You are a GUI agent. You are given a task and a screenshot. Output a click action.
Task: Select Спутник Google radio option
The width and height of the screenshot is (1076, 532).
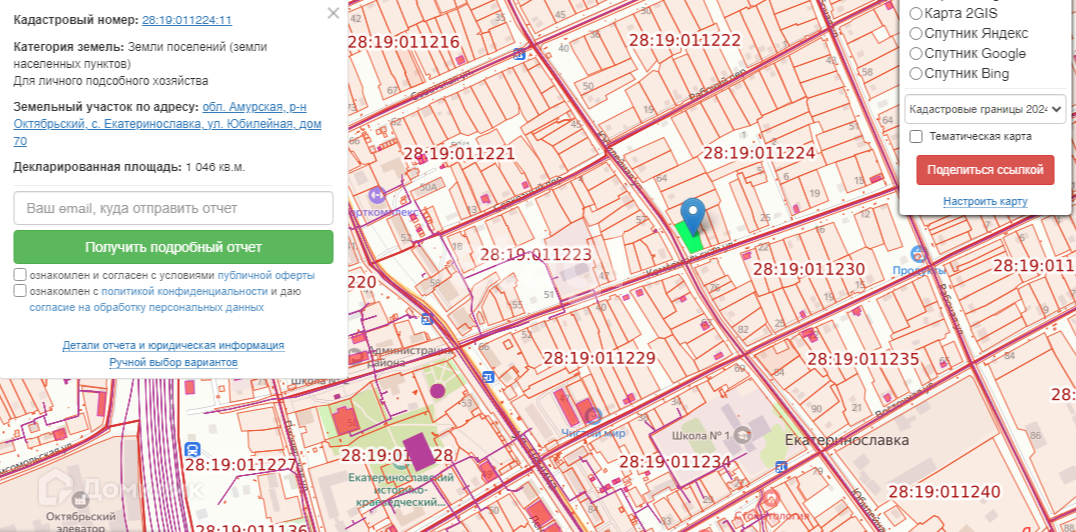click(915, 53)
